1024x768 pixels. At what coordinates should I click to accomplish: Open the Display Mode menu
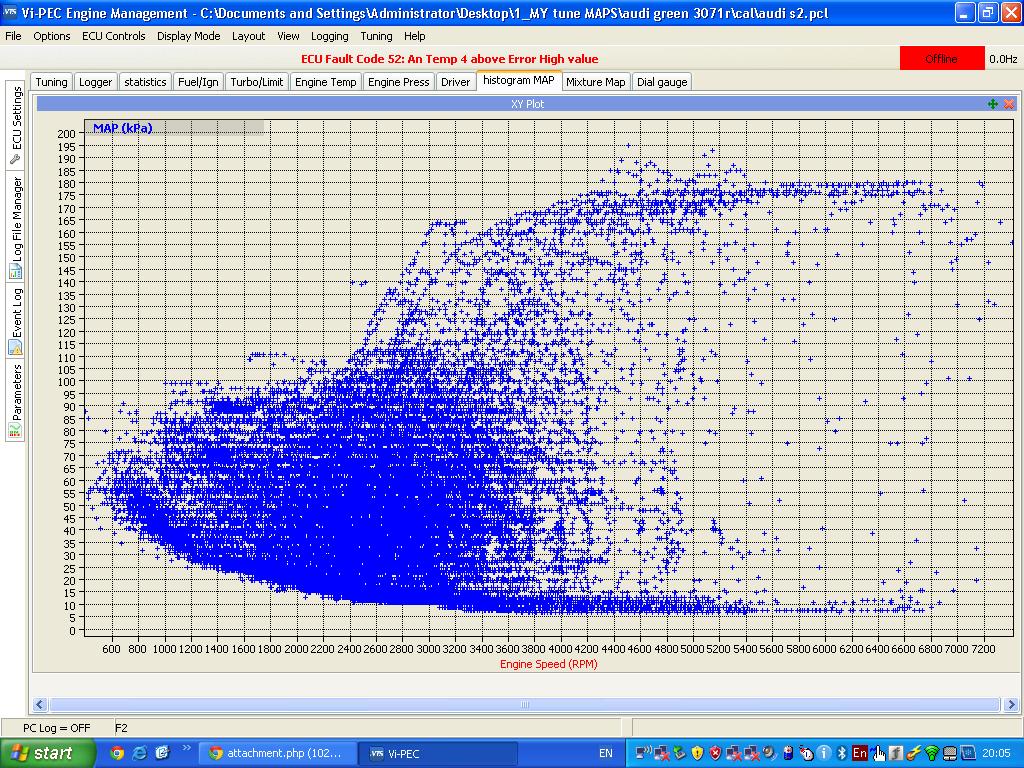click(x=188, y=36)
